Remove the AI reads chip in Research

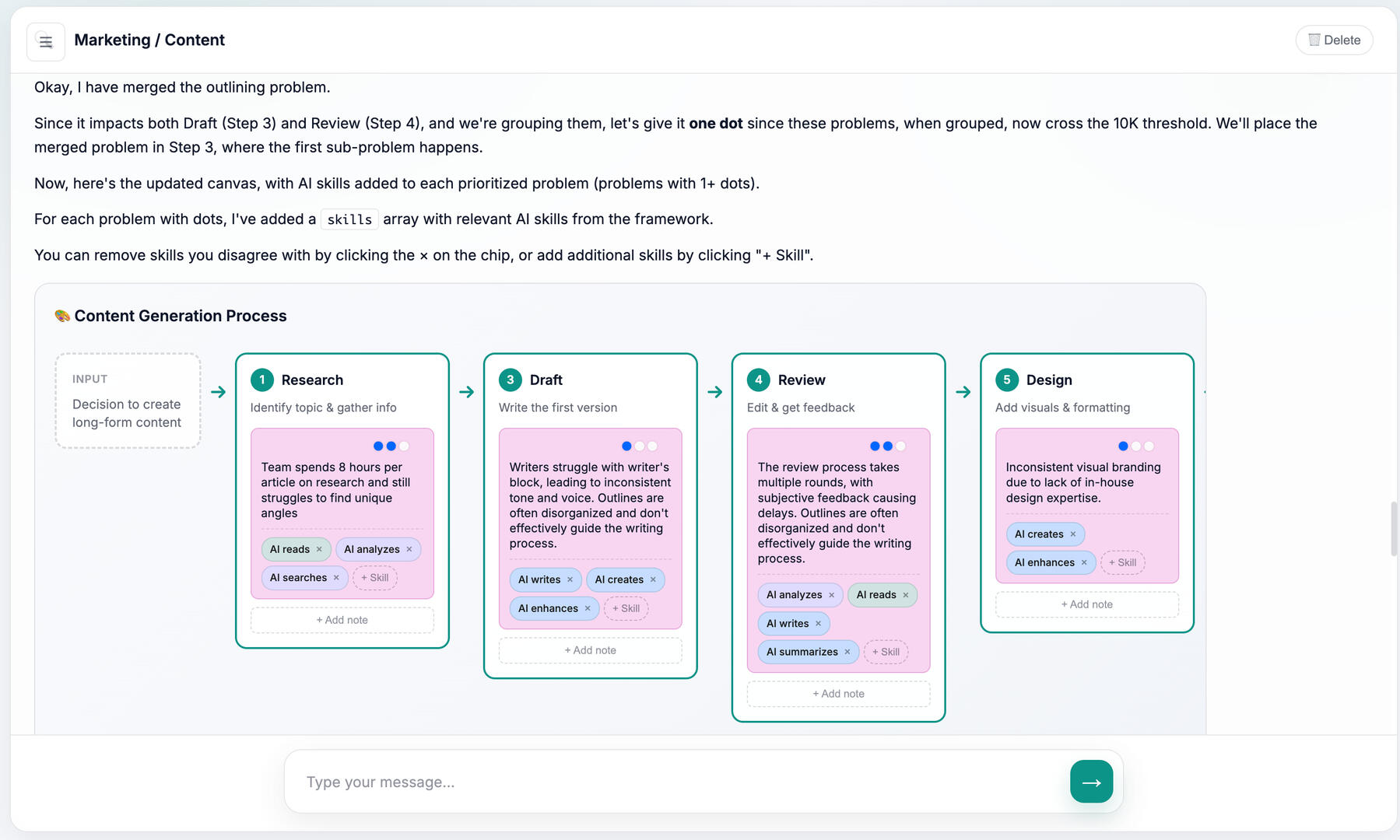(319, 550)
